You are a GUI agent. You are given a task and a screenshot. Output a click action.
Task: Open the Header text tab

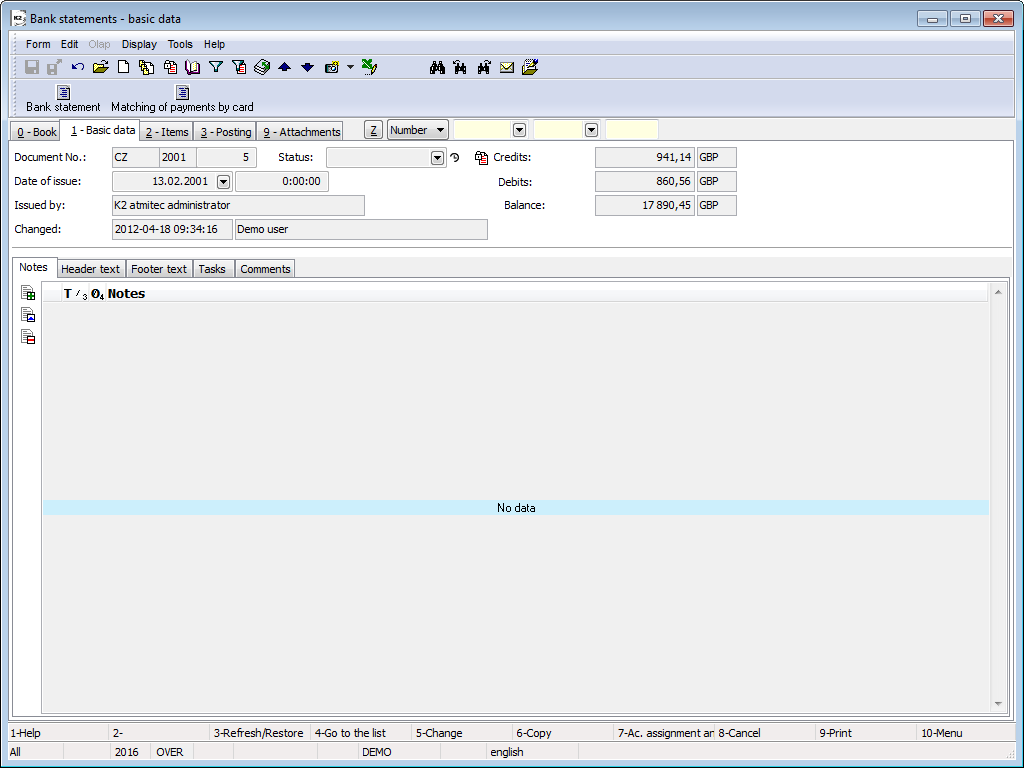click(90, 269)
